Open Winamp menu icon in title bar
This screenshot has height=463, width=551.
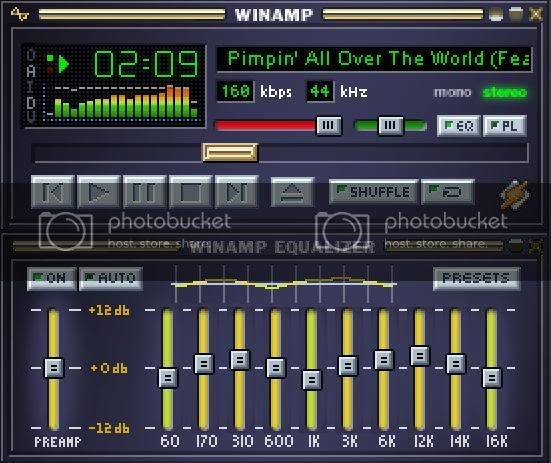point(20,14)
